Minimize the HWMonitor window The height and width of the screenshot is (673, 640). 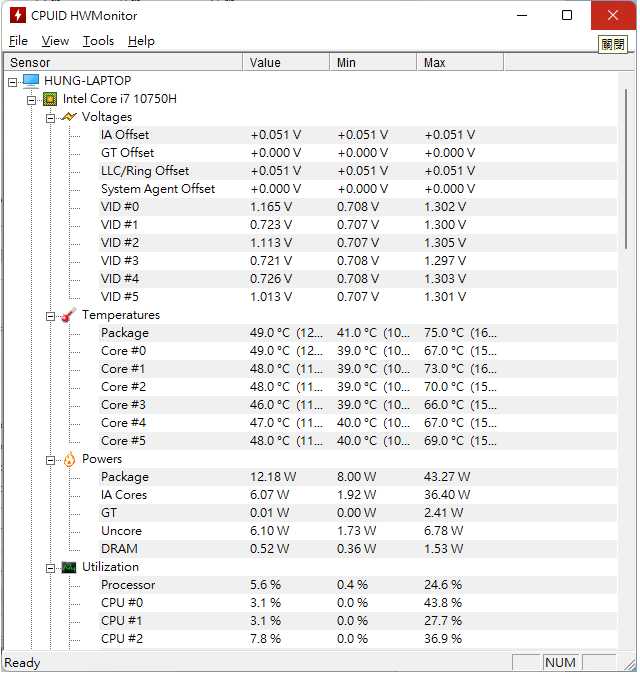coord(522,15)
